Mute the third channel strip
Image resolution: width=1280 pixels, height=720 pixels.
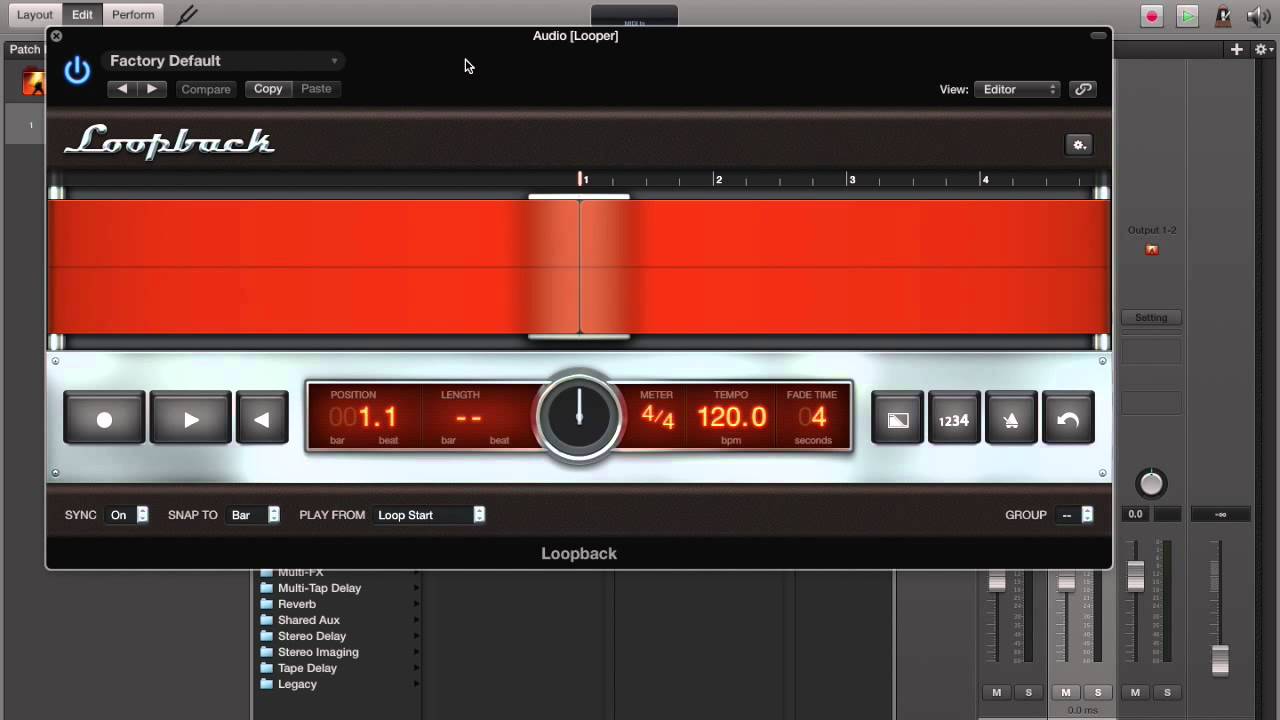tap(1135, 692)
